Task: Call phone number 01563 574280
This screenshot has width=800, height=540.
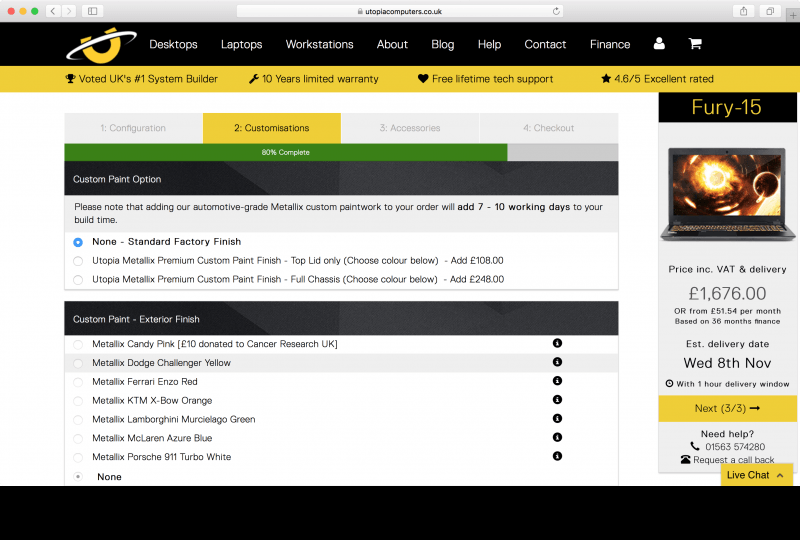Action: 735,447
